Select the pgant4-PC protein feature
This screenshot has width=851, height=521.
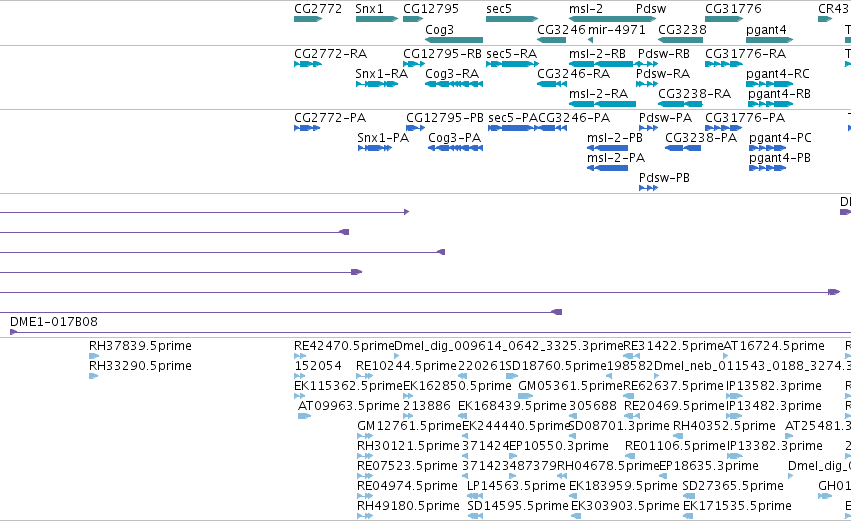tap(767, 148)
